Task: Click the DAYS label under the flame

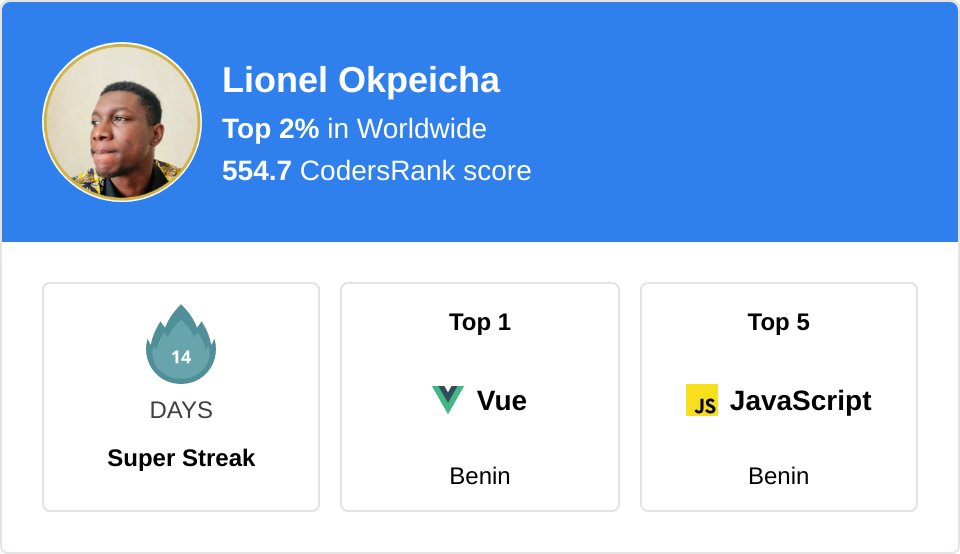Action: [181, 410]
